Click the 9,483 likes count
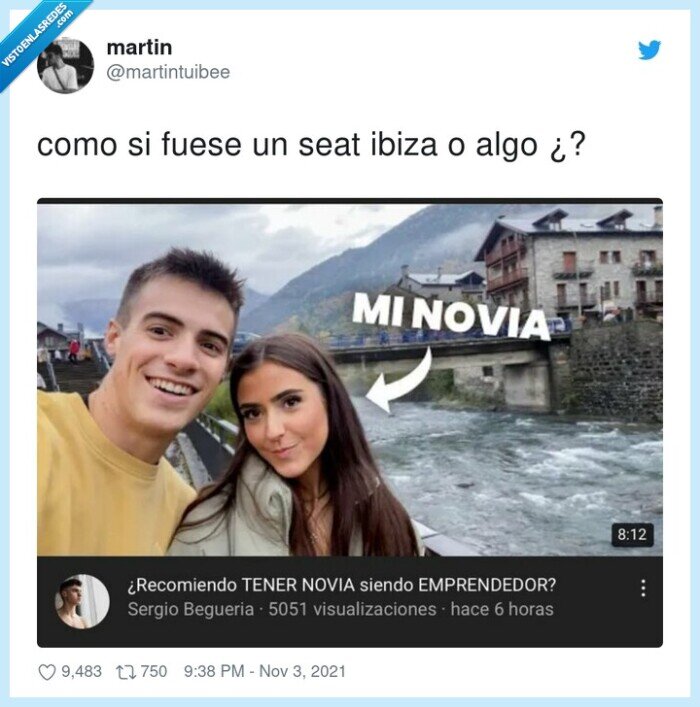700x707 pixels. click(81, 671)
